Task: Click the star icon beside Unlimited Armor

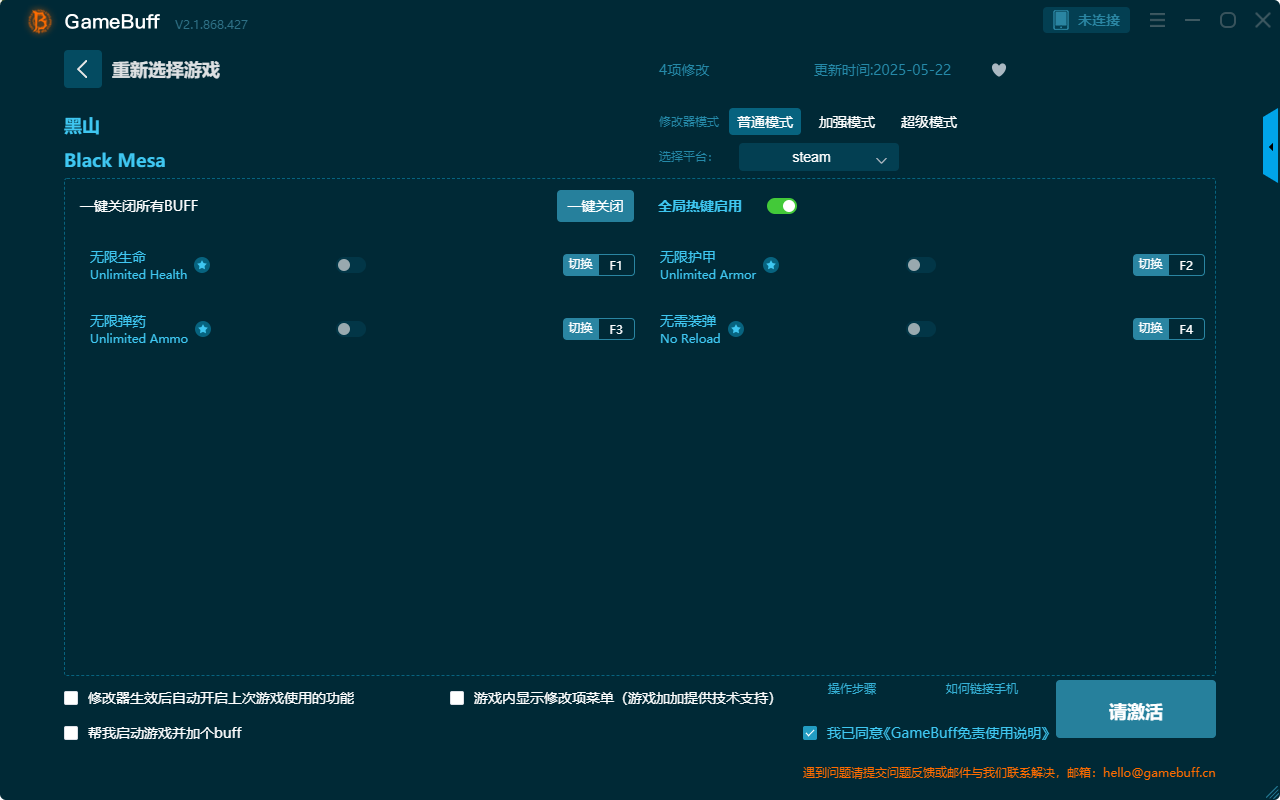Action: coord(771,265)
